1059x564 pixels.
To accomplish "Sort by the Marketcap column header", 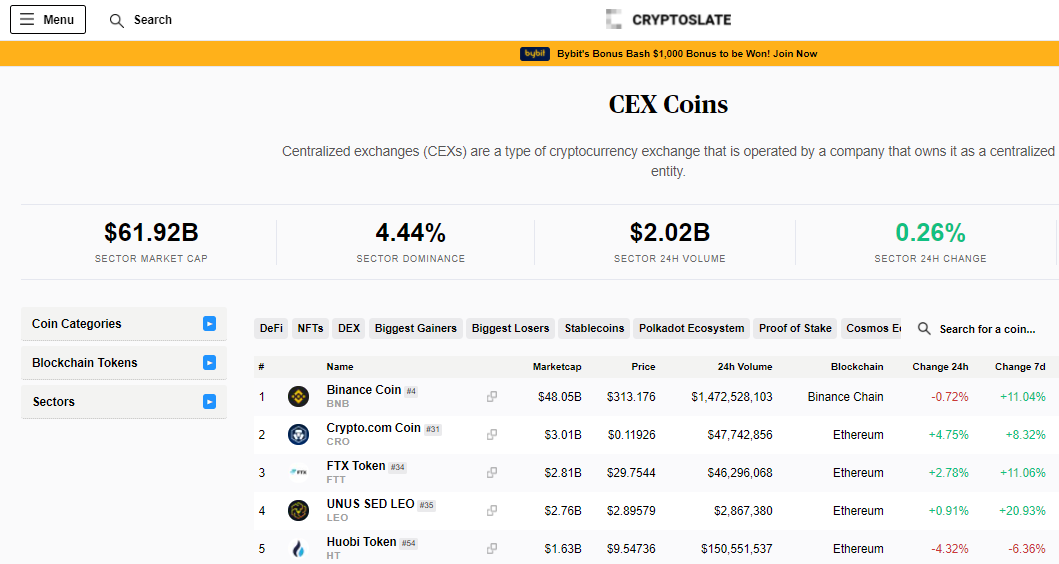I will coord(557,367).
